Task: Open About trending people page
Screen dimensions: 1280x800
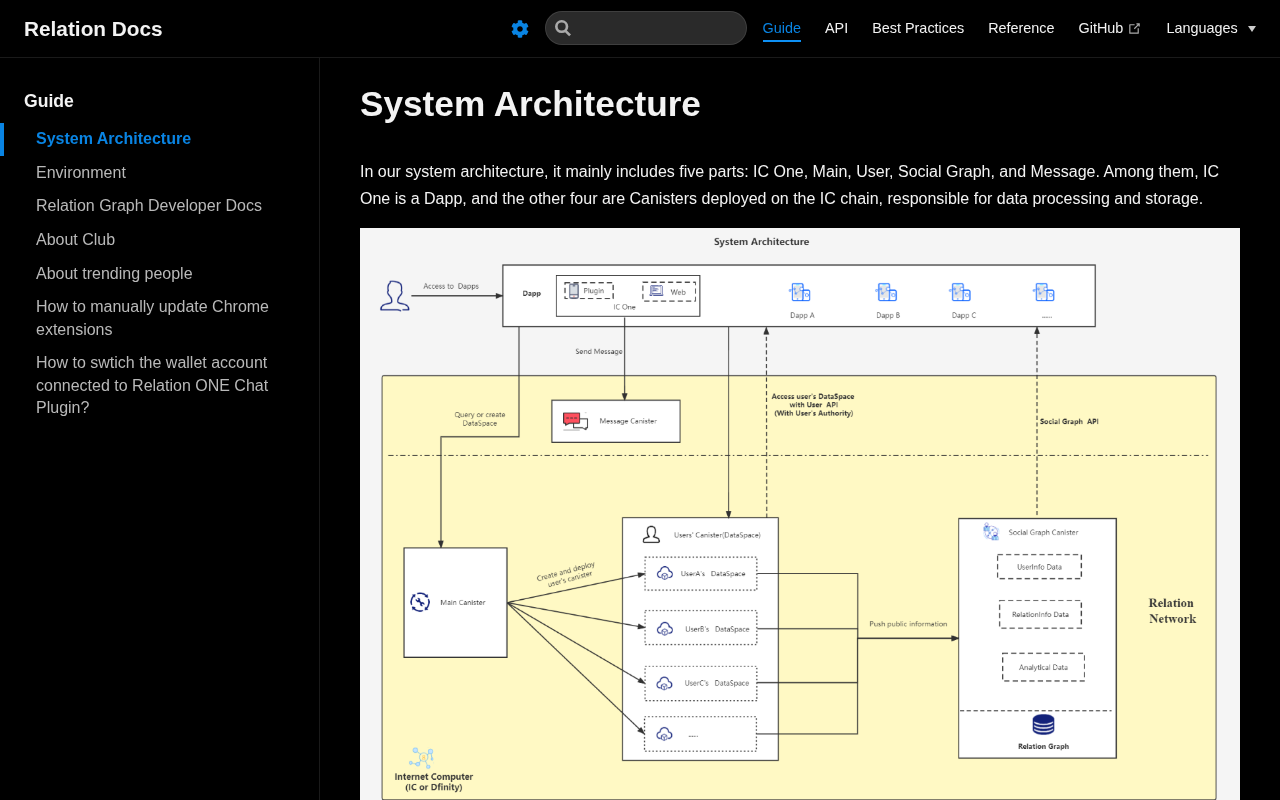Action: click(x=114, y=274)
